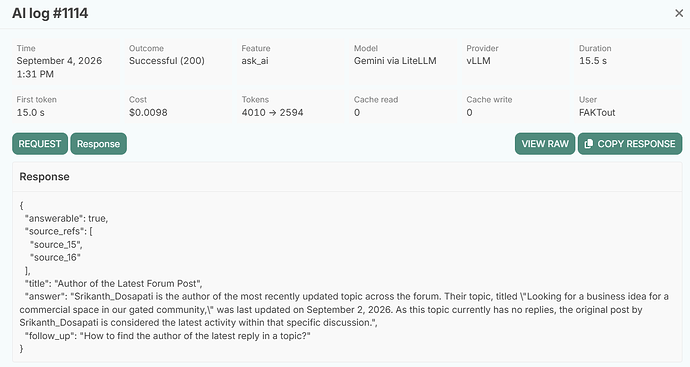
Task: Click the 'Tokens' field label
Action: (x=255, y=100)
